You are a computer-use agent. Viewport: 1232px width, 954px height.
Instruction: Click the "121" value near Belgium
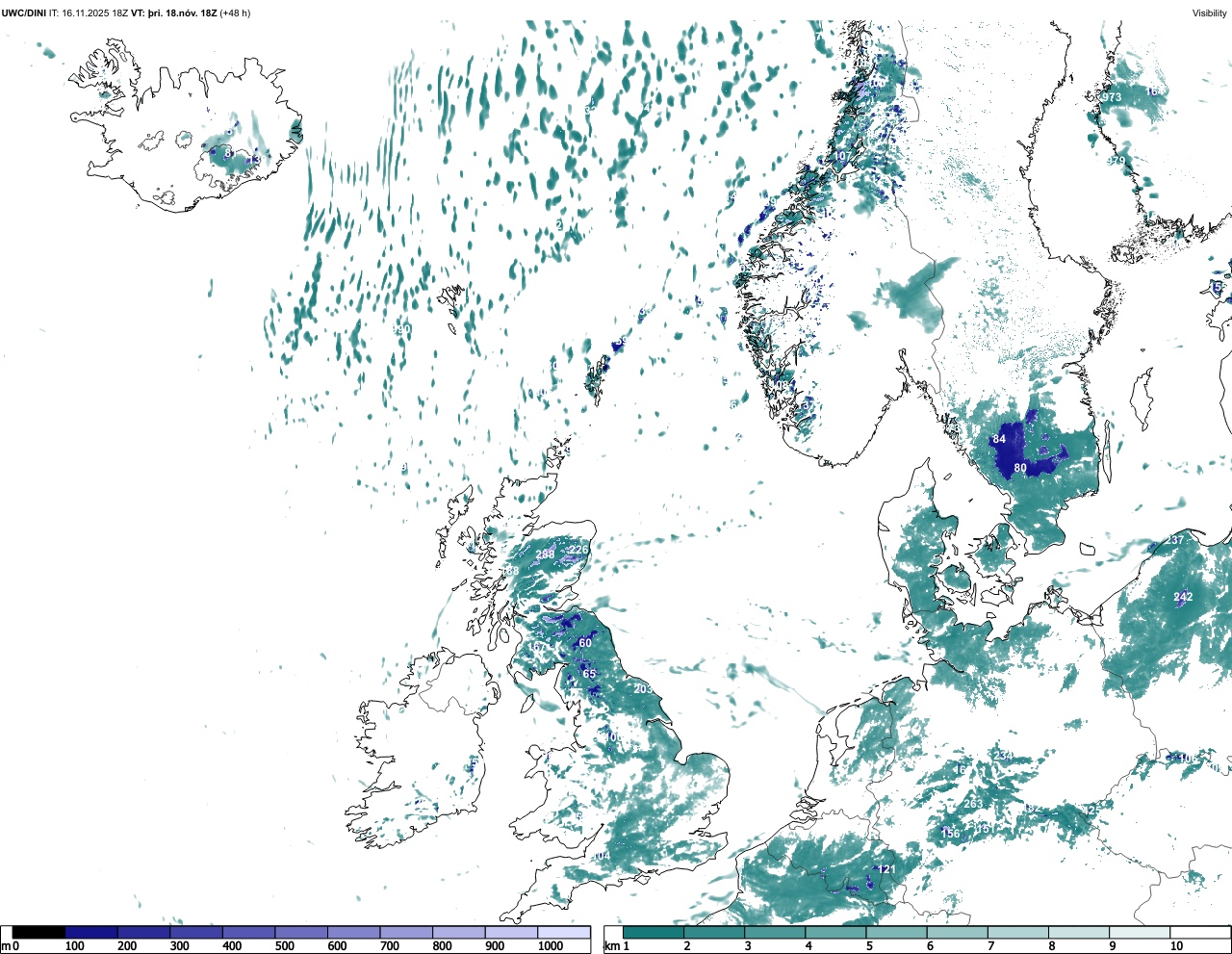pos(886,869)
